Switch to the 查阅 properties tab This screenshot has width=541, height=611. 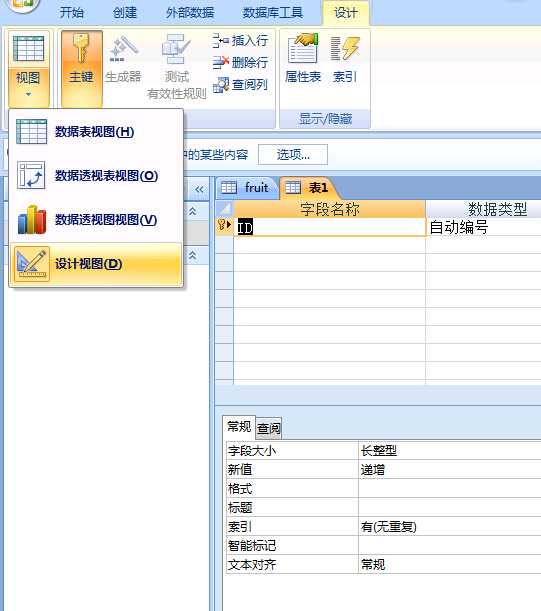tap(269, 429)
